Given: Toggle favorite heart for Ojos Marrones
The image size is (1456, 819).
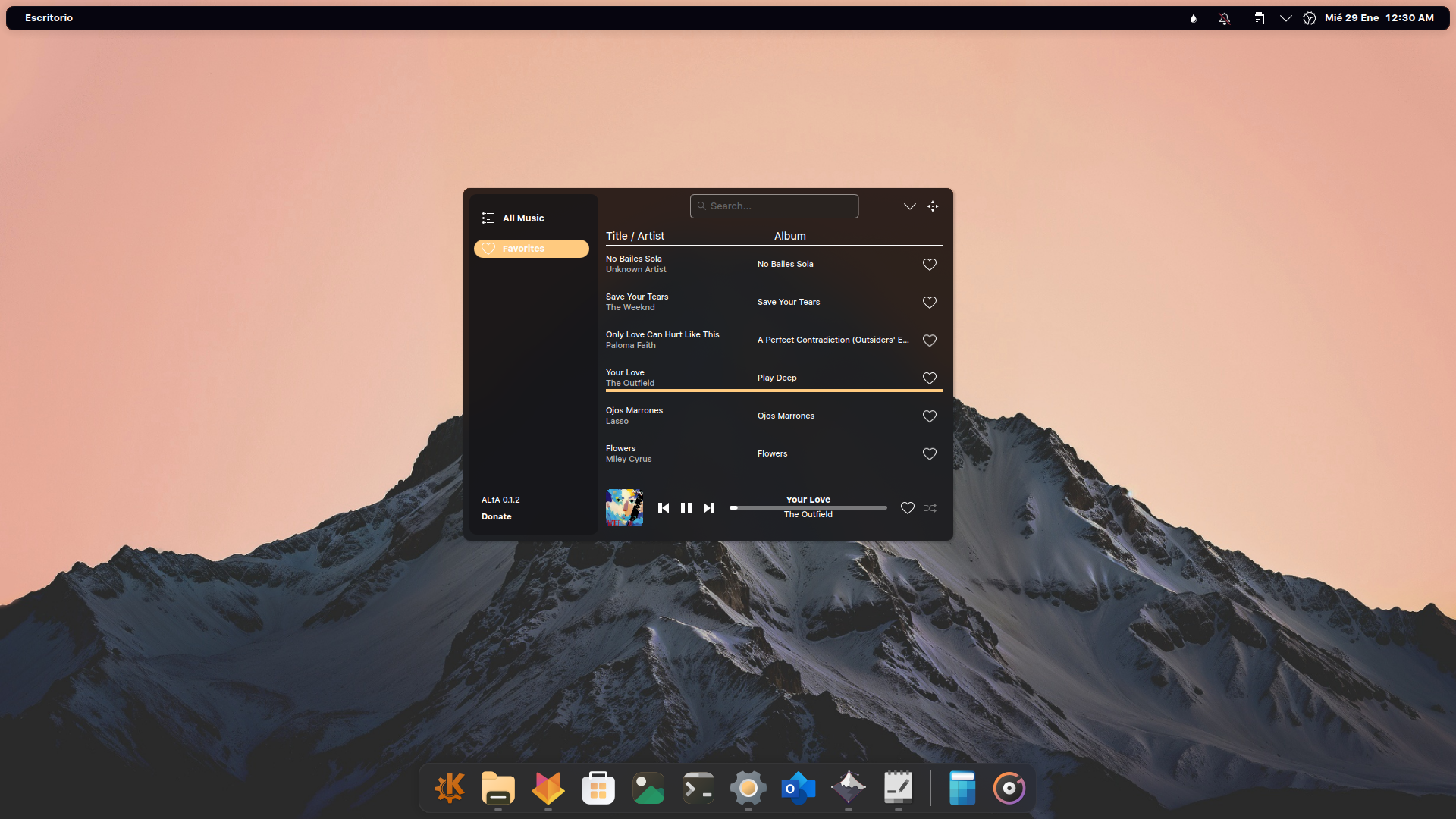Looking at the screenshot, I should pyautogui.click(x=930, y=416).
